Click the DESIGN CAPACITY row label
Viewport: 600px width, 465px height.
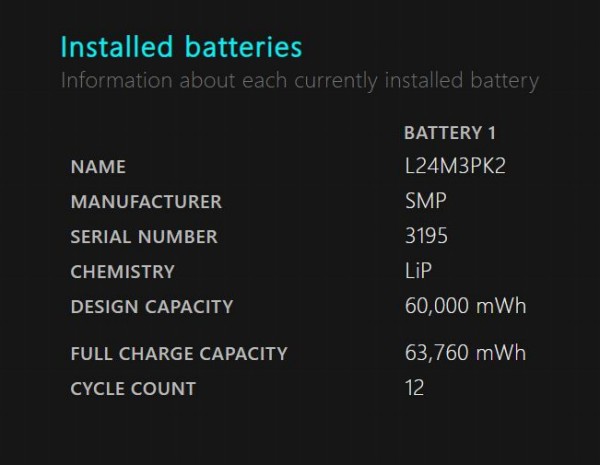(x=151, y=307)
